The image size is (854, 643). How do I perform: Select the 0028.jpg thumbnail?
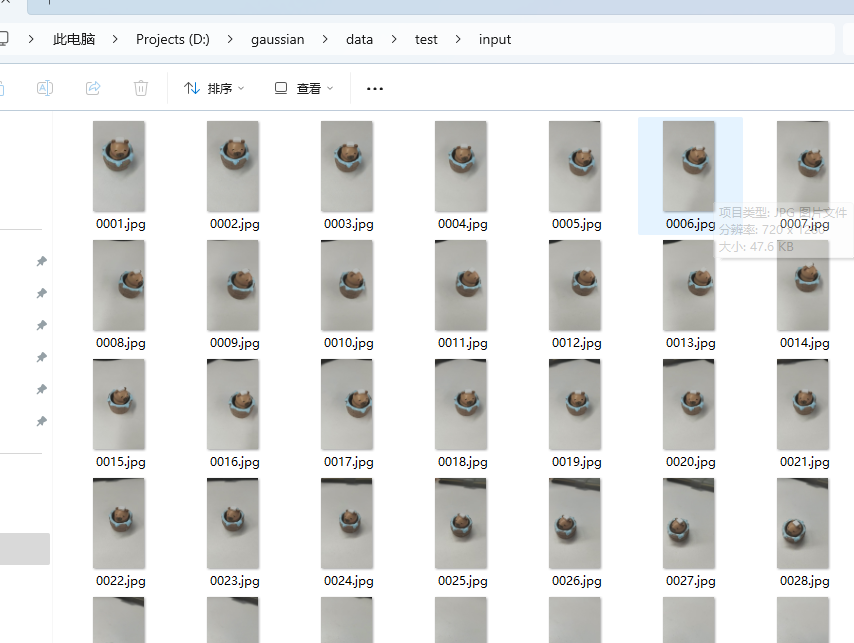point(803,523)
